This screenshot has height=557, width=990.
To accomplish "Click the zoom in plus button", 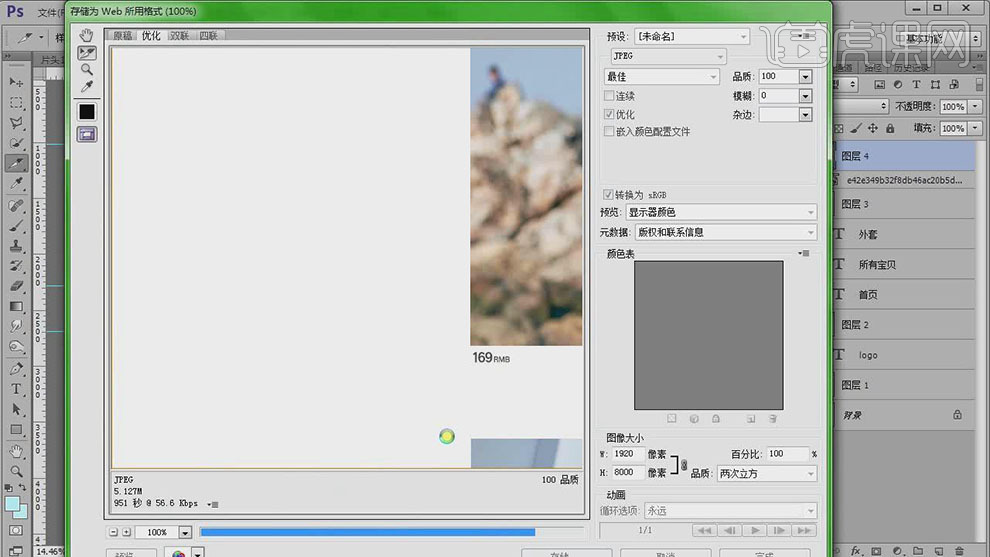I will coord(126,532).
